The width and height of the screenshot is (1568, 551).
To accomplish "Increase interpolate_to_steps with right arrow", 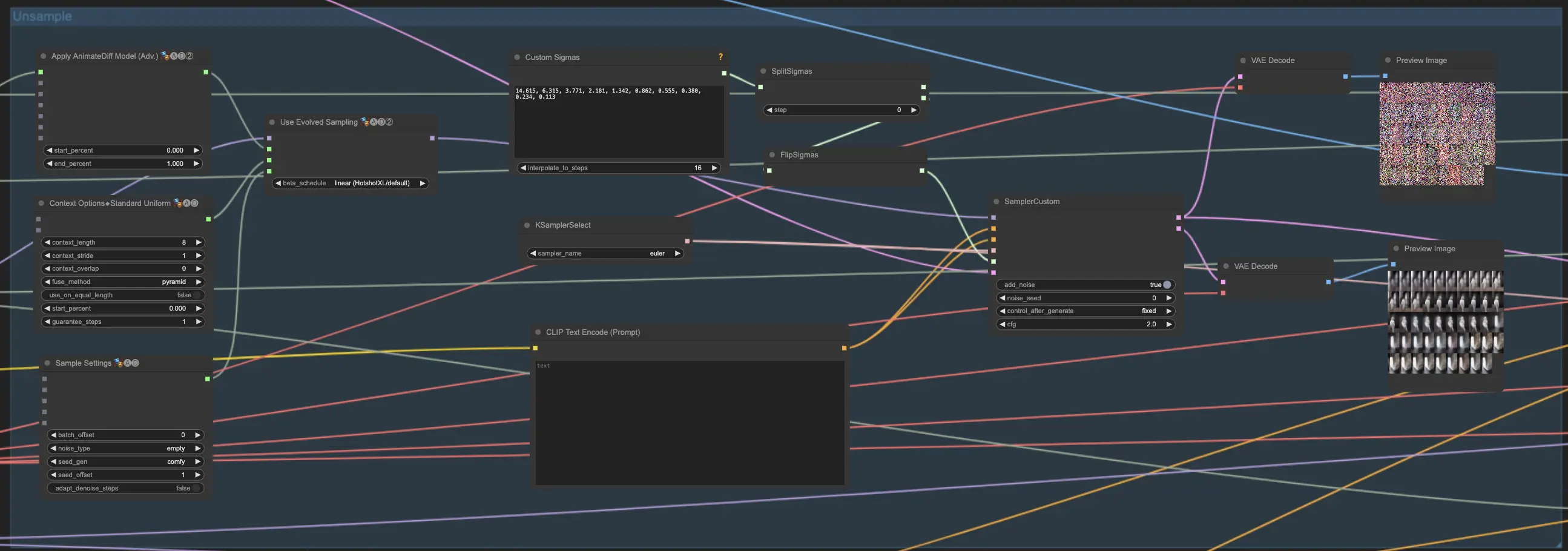I will tap(714, 168).
